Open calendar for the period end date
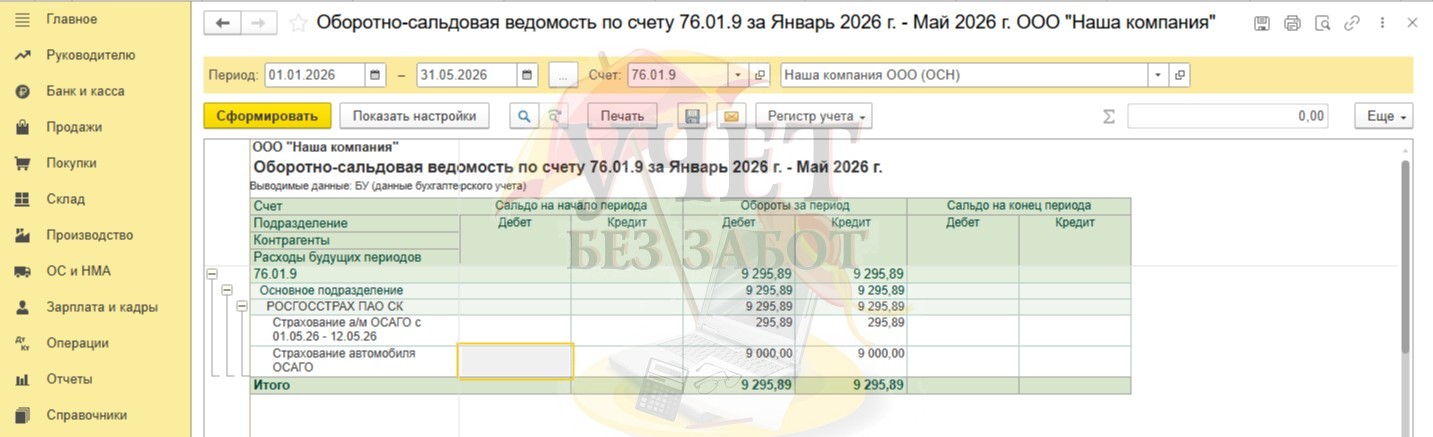Screen dimensions: 1433x437 (528, 75)
